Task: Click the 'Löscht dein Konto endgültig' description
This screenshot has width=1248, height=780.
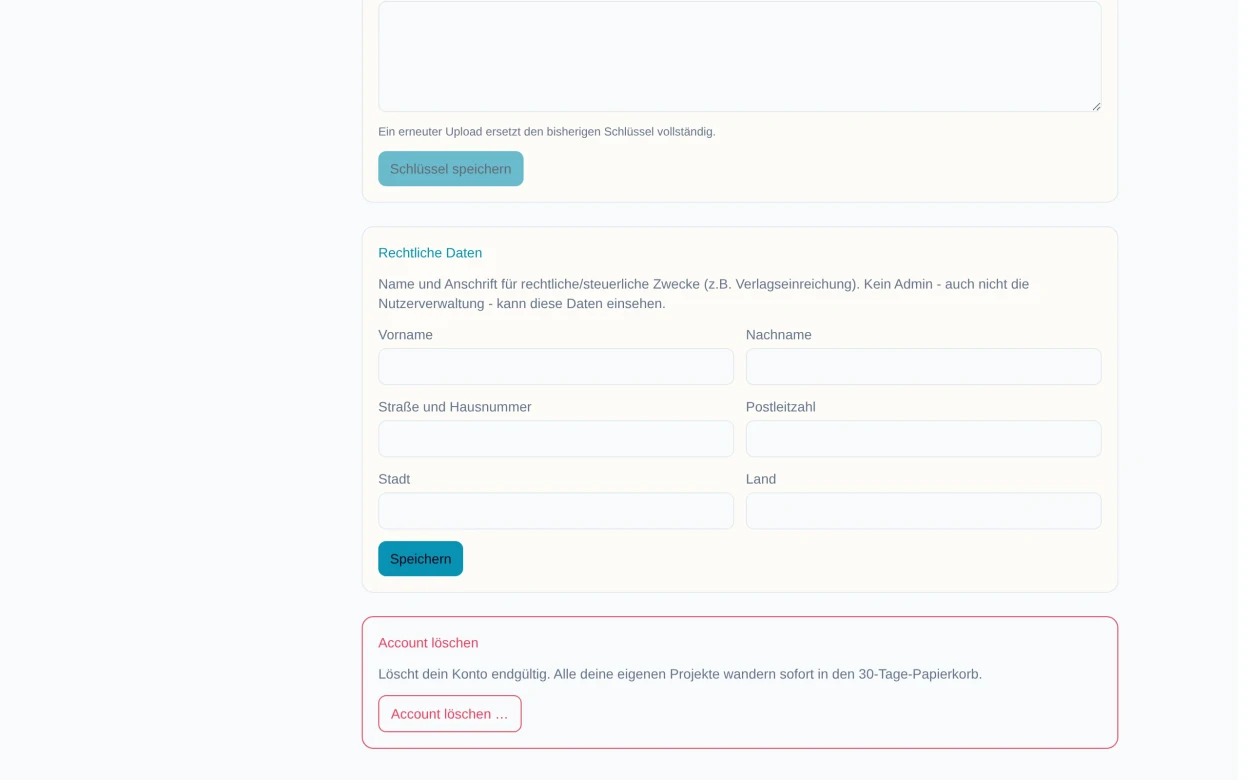Action: coord(680,674)
